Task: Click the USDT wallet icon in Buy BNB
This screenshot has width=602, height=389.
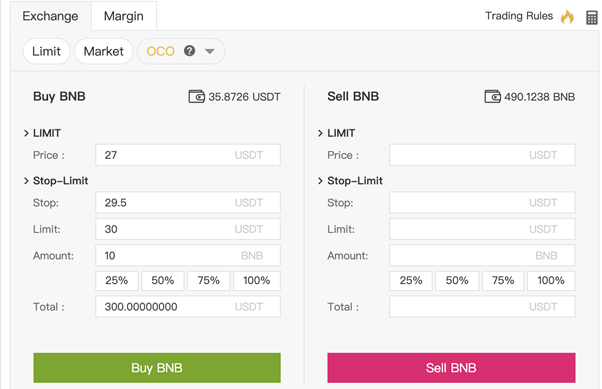Action: [x=196, y=96]
